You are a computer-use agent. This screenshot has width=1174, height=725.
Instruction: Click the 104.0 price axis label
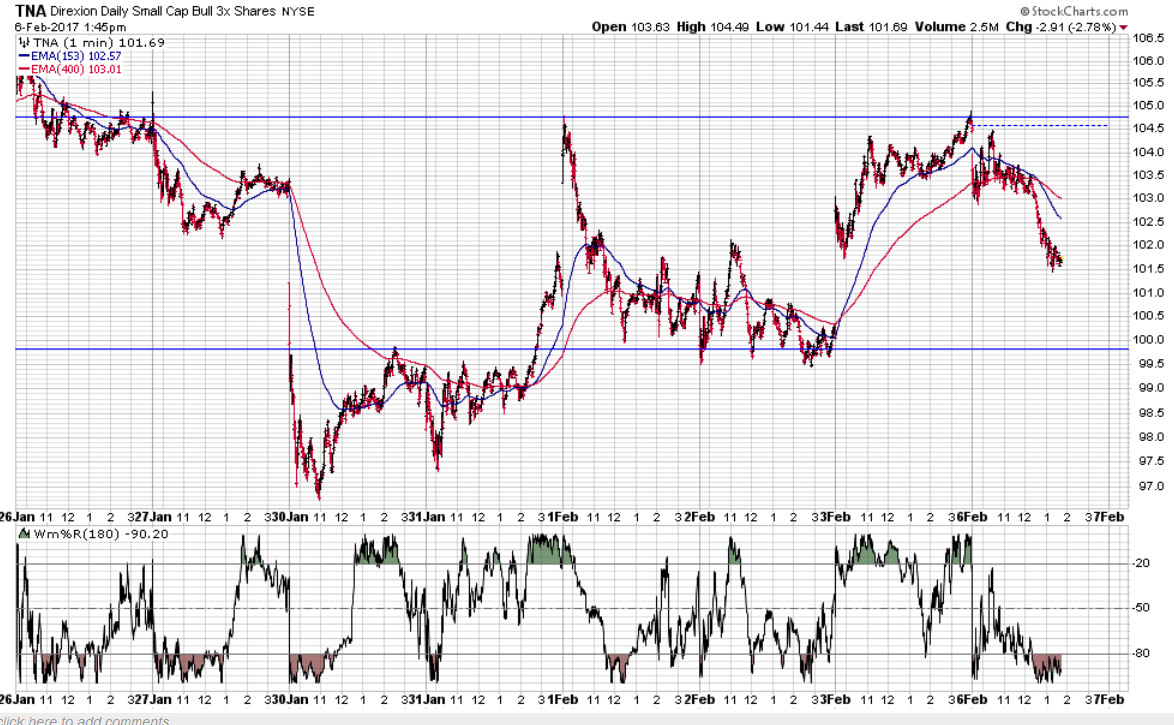click(x=1149, y=152)
